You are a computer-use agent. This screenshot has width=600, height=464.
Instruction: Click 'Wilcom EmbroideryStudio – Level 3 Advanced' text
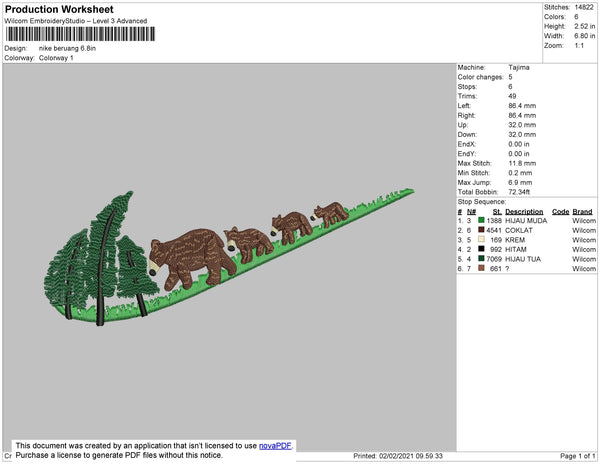point(76,21)
